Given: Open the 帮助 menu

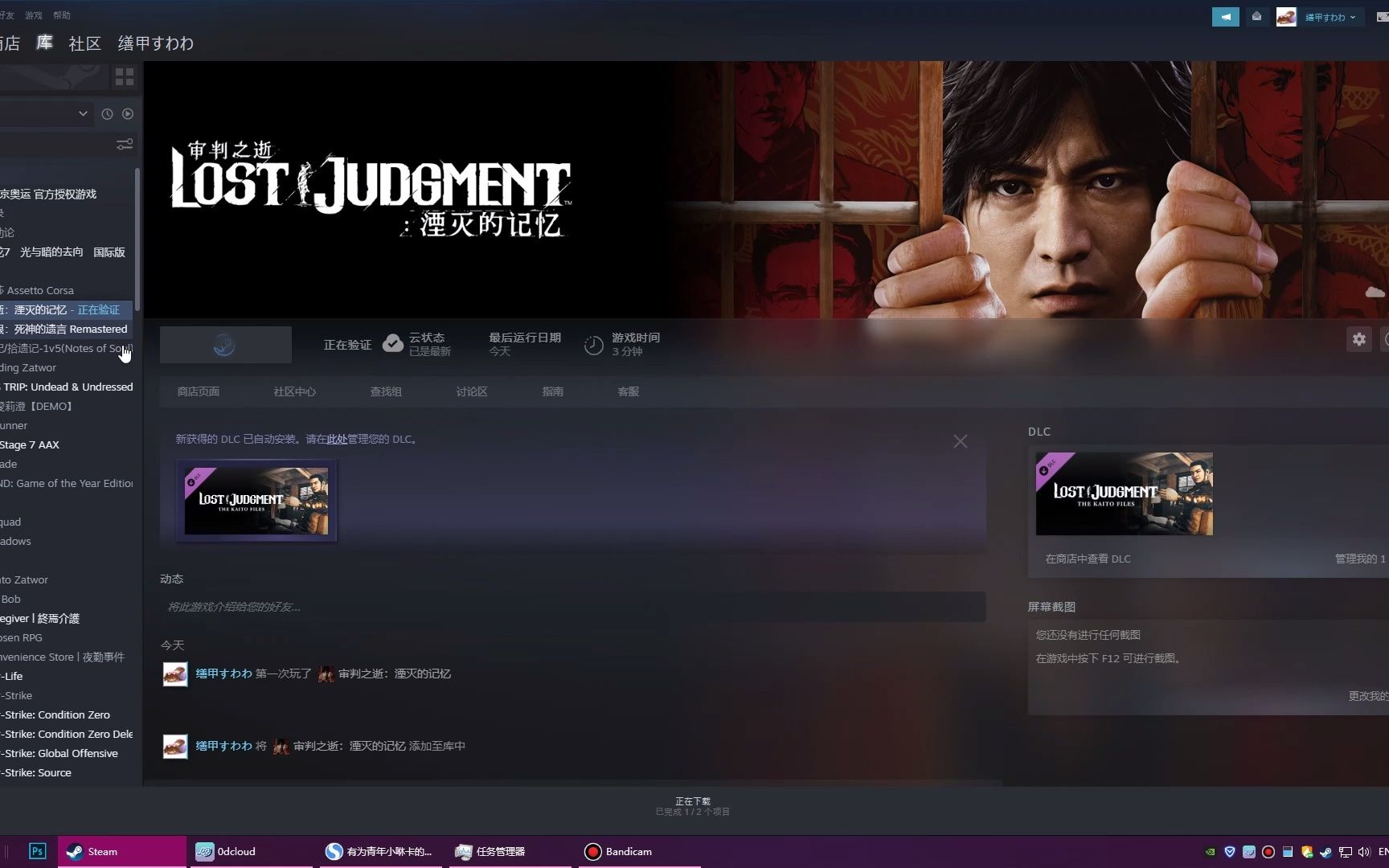Looking at the screenshot, I should coord(61,15).
